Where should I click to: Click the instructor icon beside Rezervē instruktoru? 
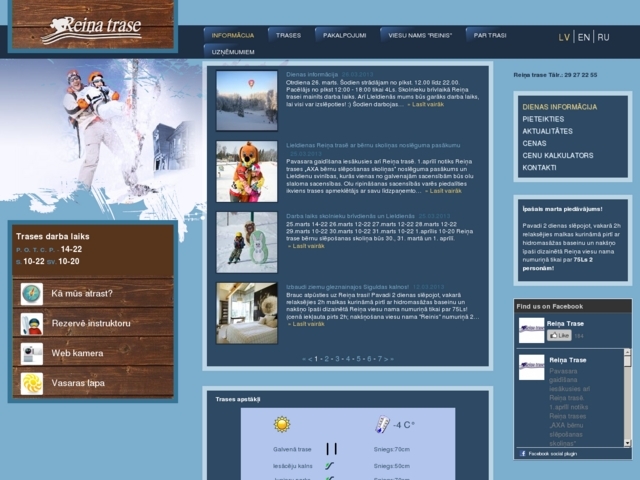point(32,324)
